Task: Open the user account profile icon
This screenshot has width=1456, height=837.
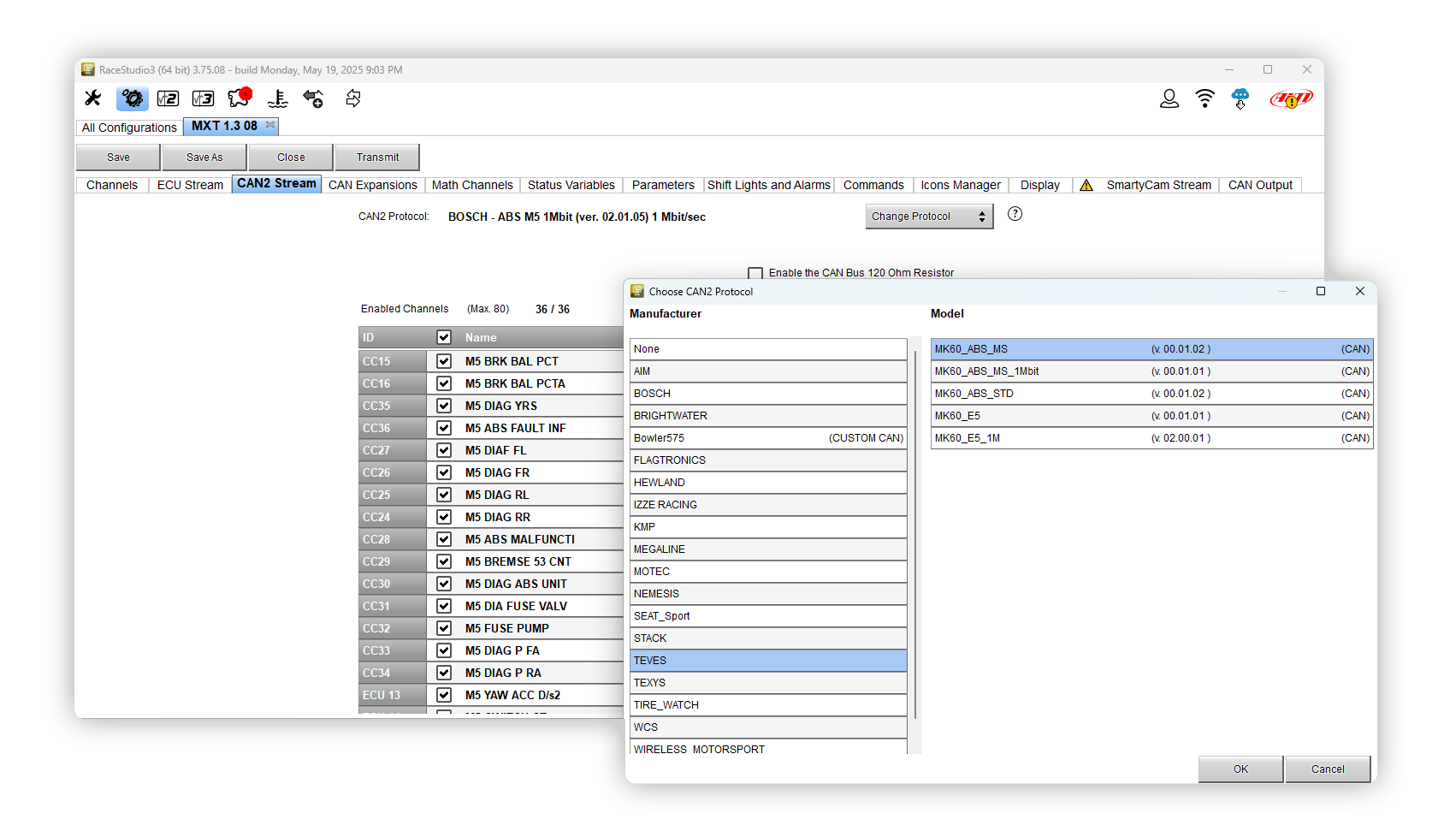Action: click(1169, 98)
